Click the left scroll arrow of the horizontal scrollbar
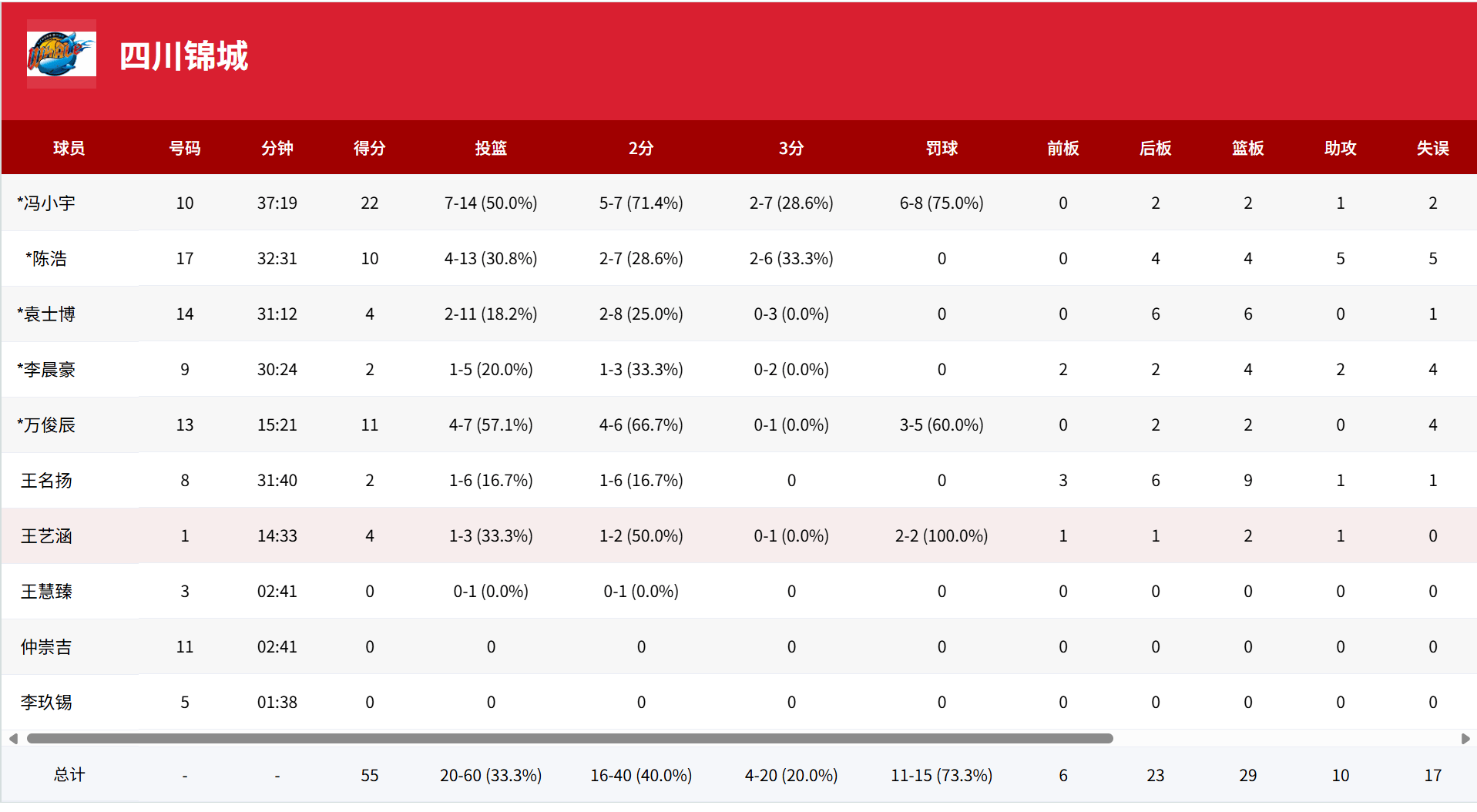 tap(13, 739)
